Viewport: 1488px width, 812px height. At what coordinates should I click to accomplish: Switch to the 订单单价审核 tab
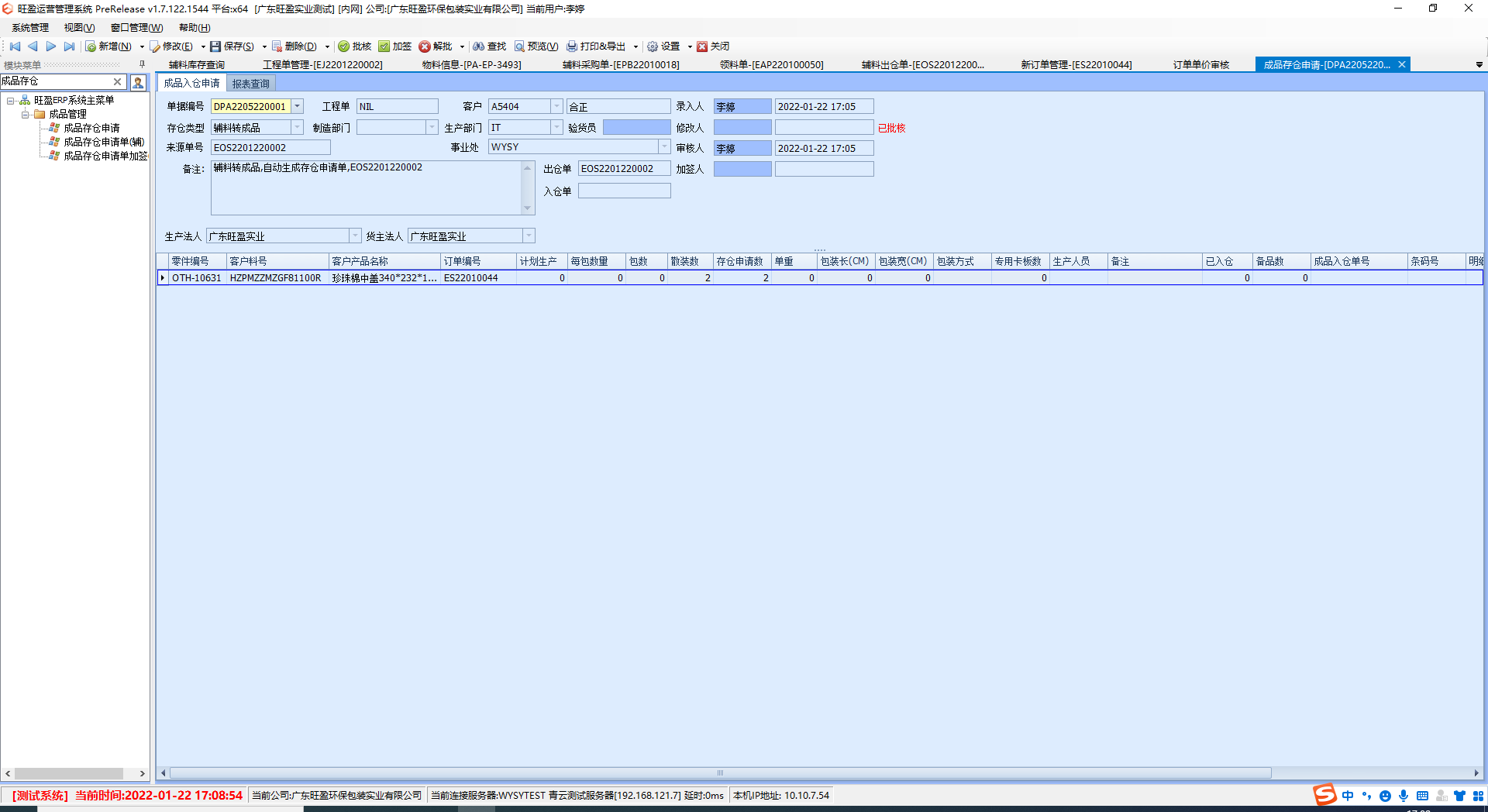[1201, 65]
